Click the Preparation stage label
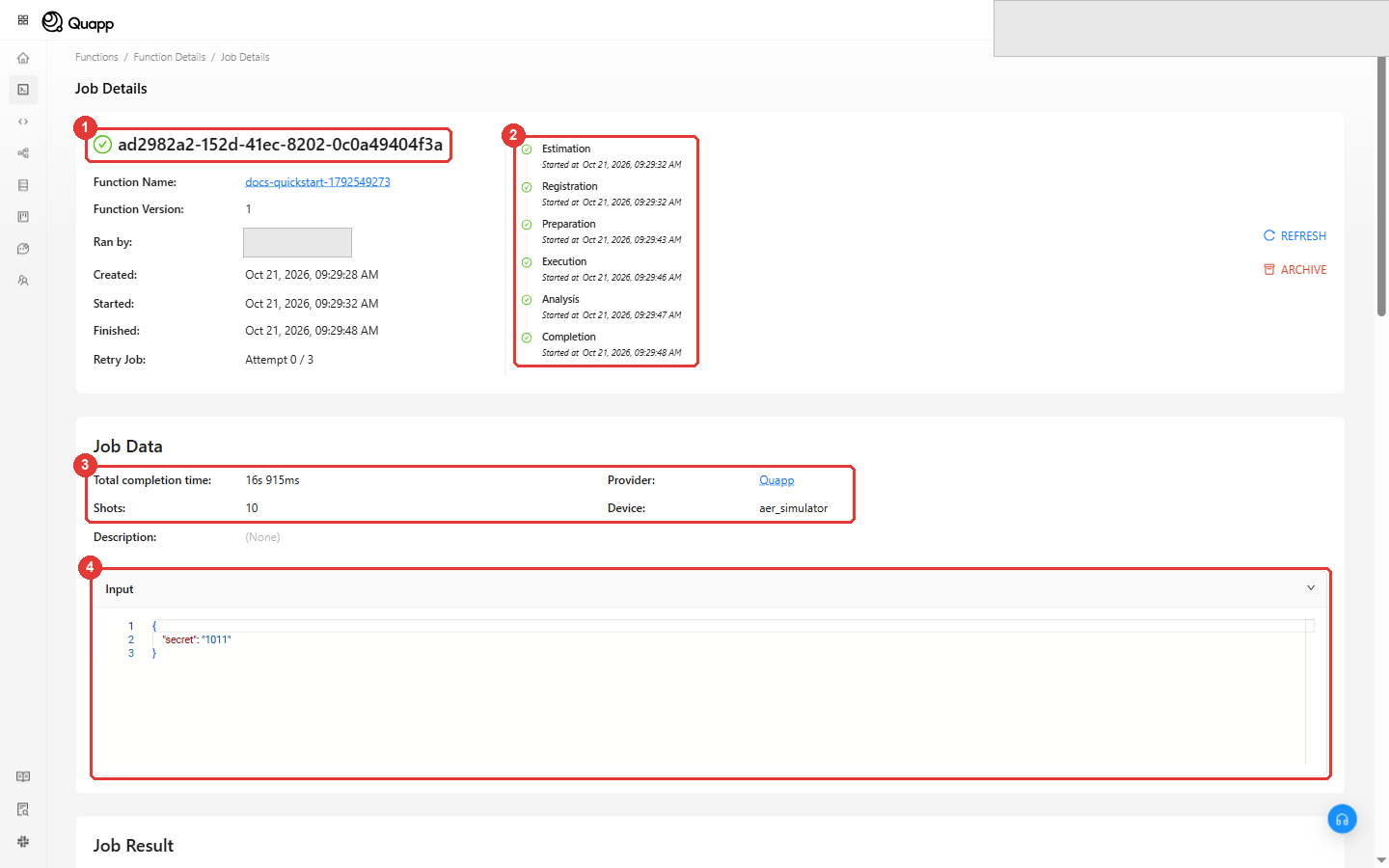This screenshot has width=1389, height=868. click(x=569, y=224)
